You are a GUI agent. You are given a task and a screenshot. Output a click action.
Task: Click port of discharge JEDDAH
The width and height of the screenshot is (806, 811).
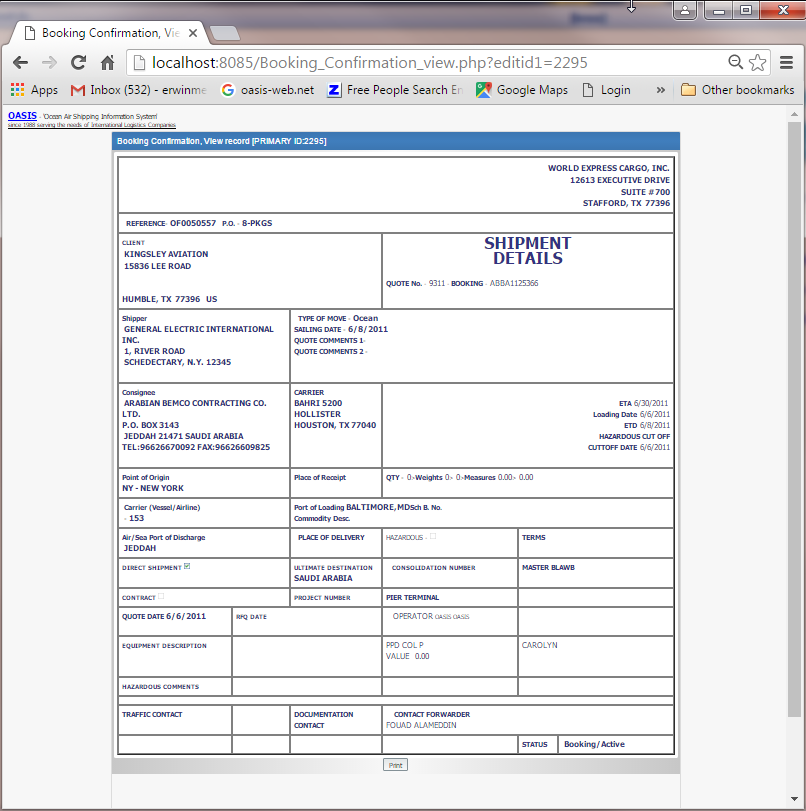click(x=140, y=548)
